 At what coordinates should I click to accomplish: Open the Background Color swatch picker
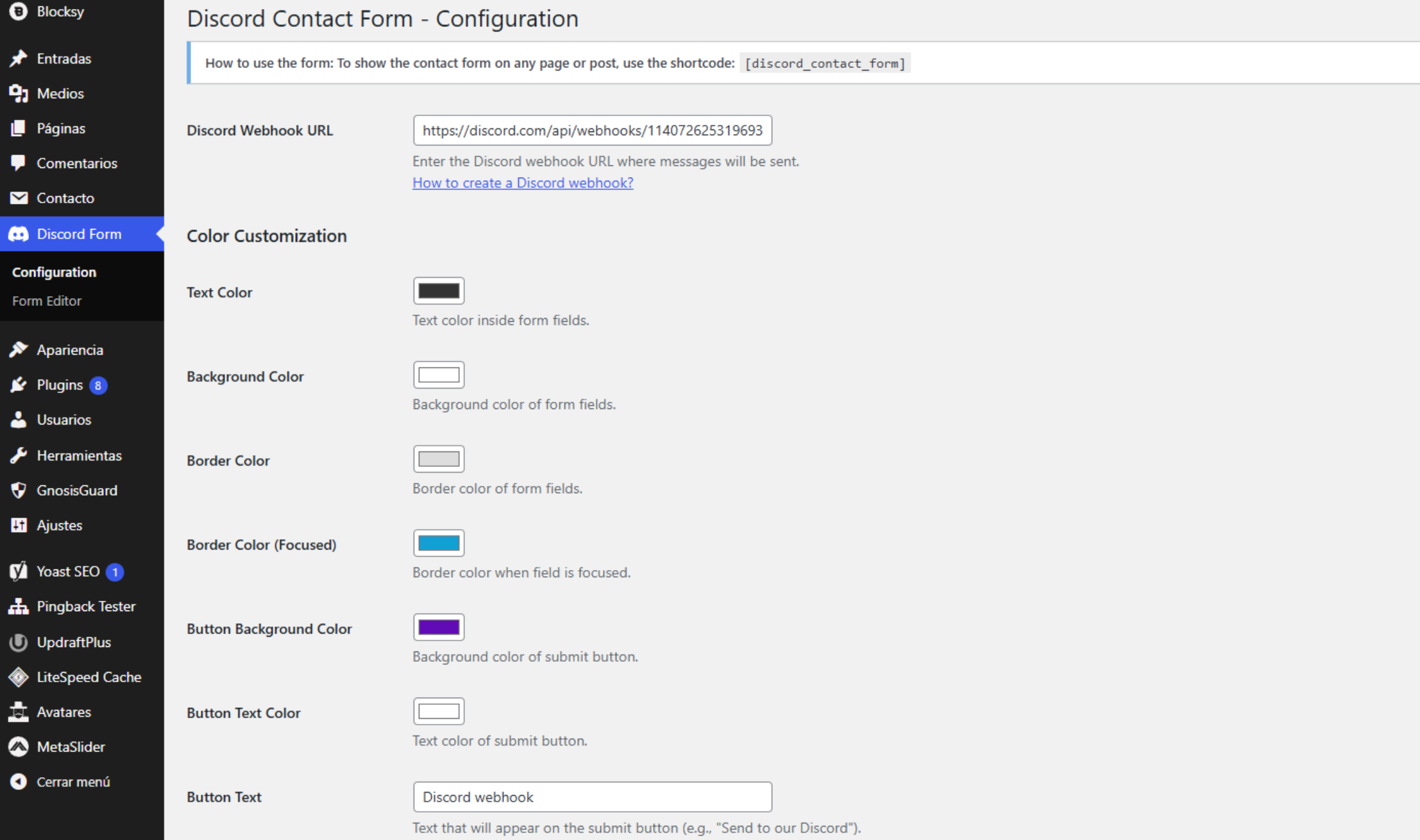pyautogui.click(x=439, y=375)
